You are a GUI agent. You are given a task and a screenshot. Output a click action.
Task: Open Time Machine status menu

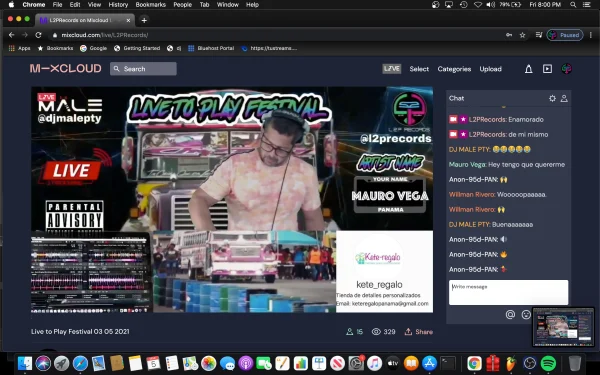(x=463, y=5)
